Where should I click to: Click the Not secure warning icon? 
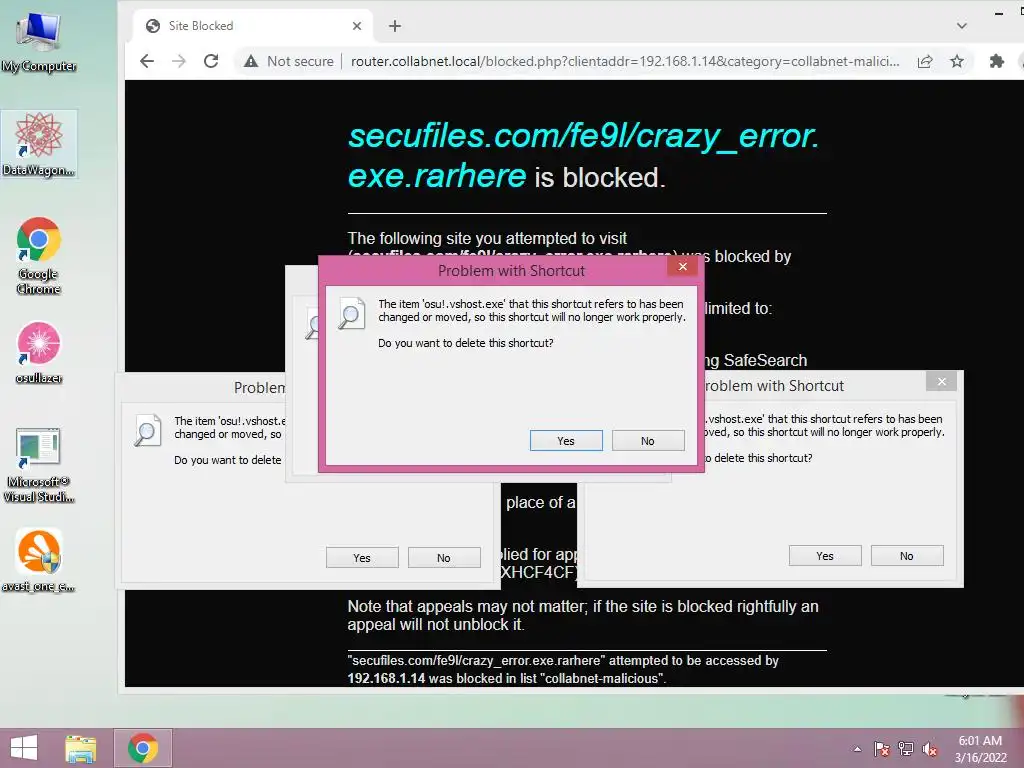pos(251,61)
